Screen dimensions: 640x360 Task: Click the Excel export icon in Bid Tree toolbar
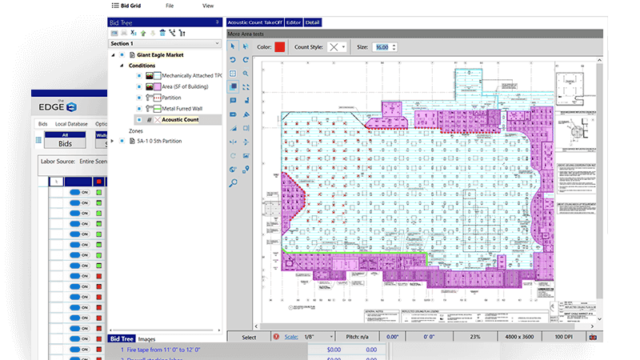click(133, 33)
